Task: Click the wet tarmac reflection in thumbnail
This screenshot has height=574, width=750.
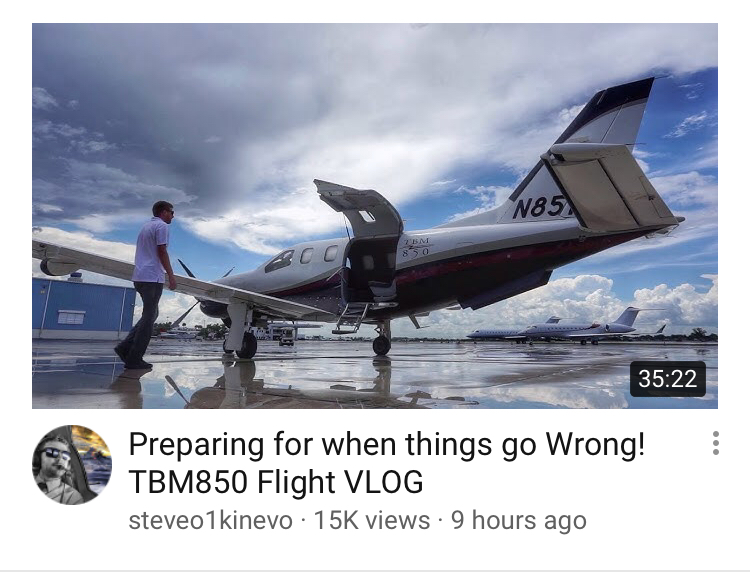Action: click(375, 376)
